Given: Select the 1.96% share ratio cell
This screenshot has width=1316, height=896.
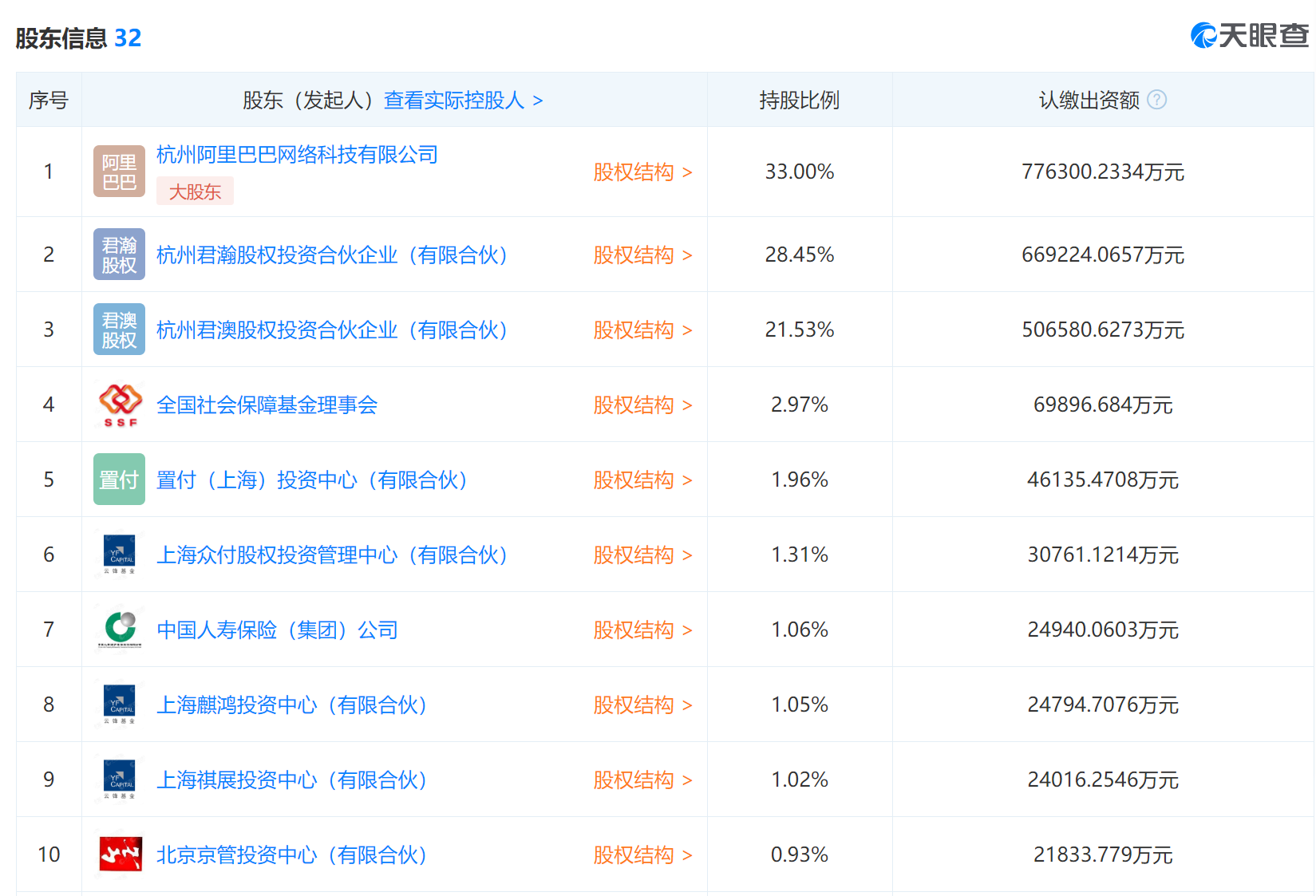Looking at the screenshot, I should (800, 480).
